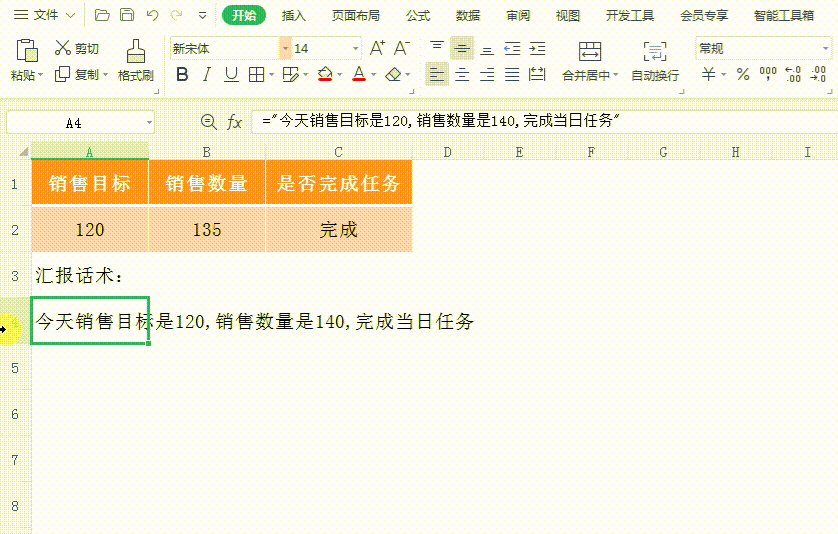Viewport: 838px width, 534px height.
Task: Toggle Underline formatting
Action: (231, 74)
